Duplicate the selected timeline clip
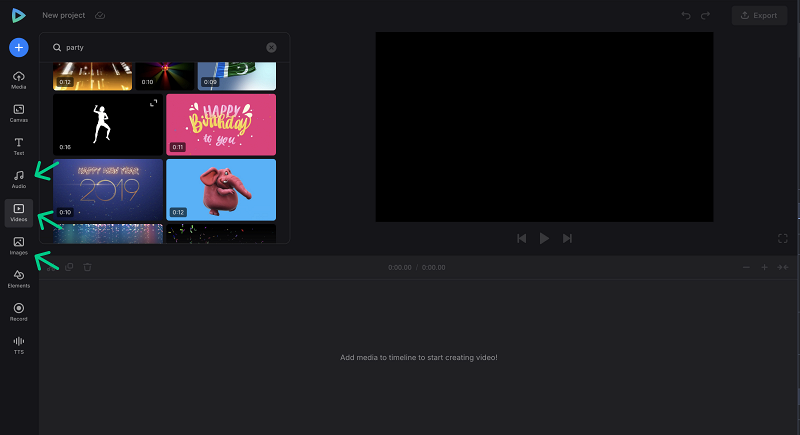800x435 pixels. point(69,267)
